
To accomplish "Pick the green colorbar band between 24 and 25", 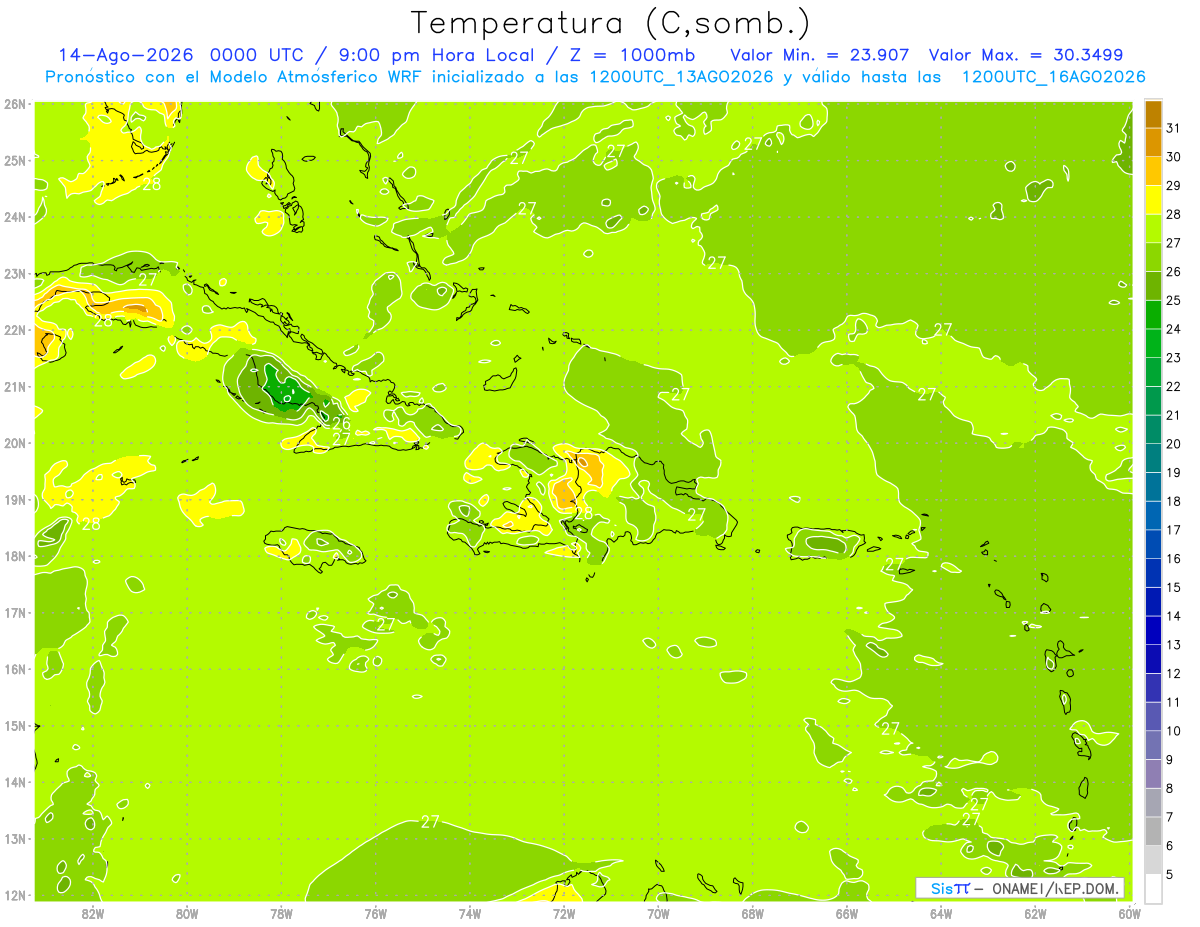I will click(1153, 315).
